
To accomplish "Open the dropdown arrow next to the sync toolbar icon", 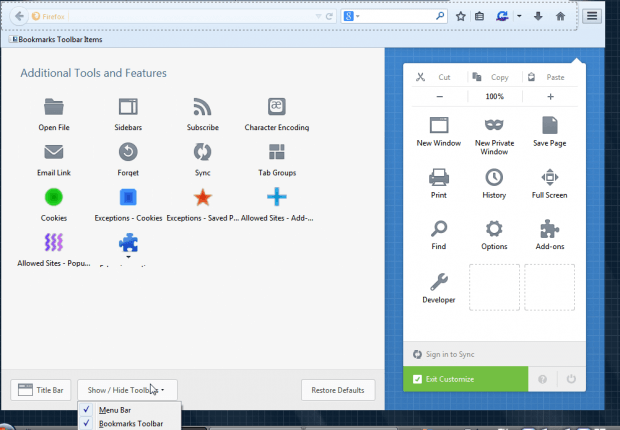I will pyautogui.click(x=520, y=17).
